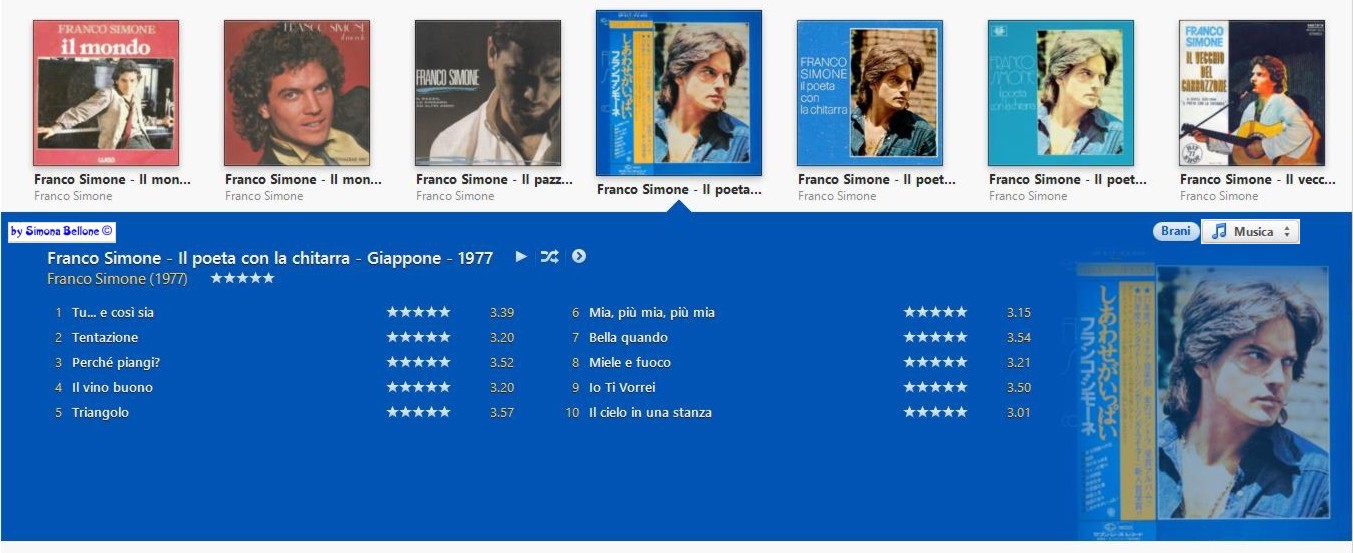The image size is (1353, 553).
Task: Rate the album five stars beside Franco Simone (1977)
Action: [242, 278]
